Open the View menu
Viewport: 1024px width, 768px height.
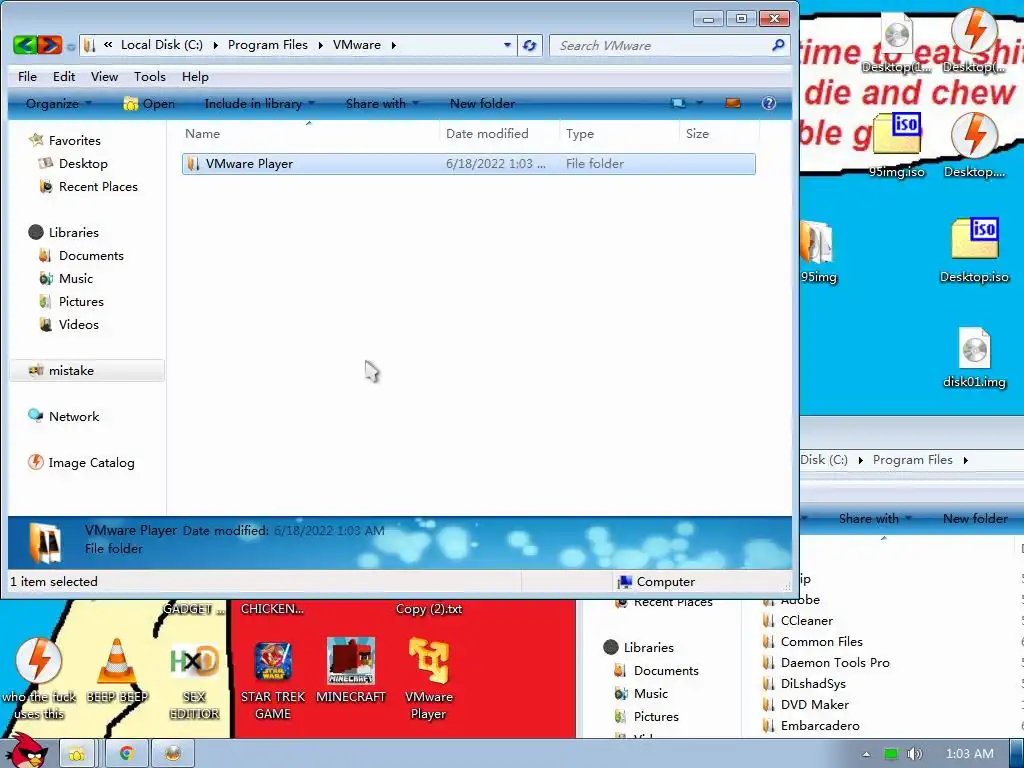pyautogui.click(x=104, y=76)
